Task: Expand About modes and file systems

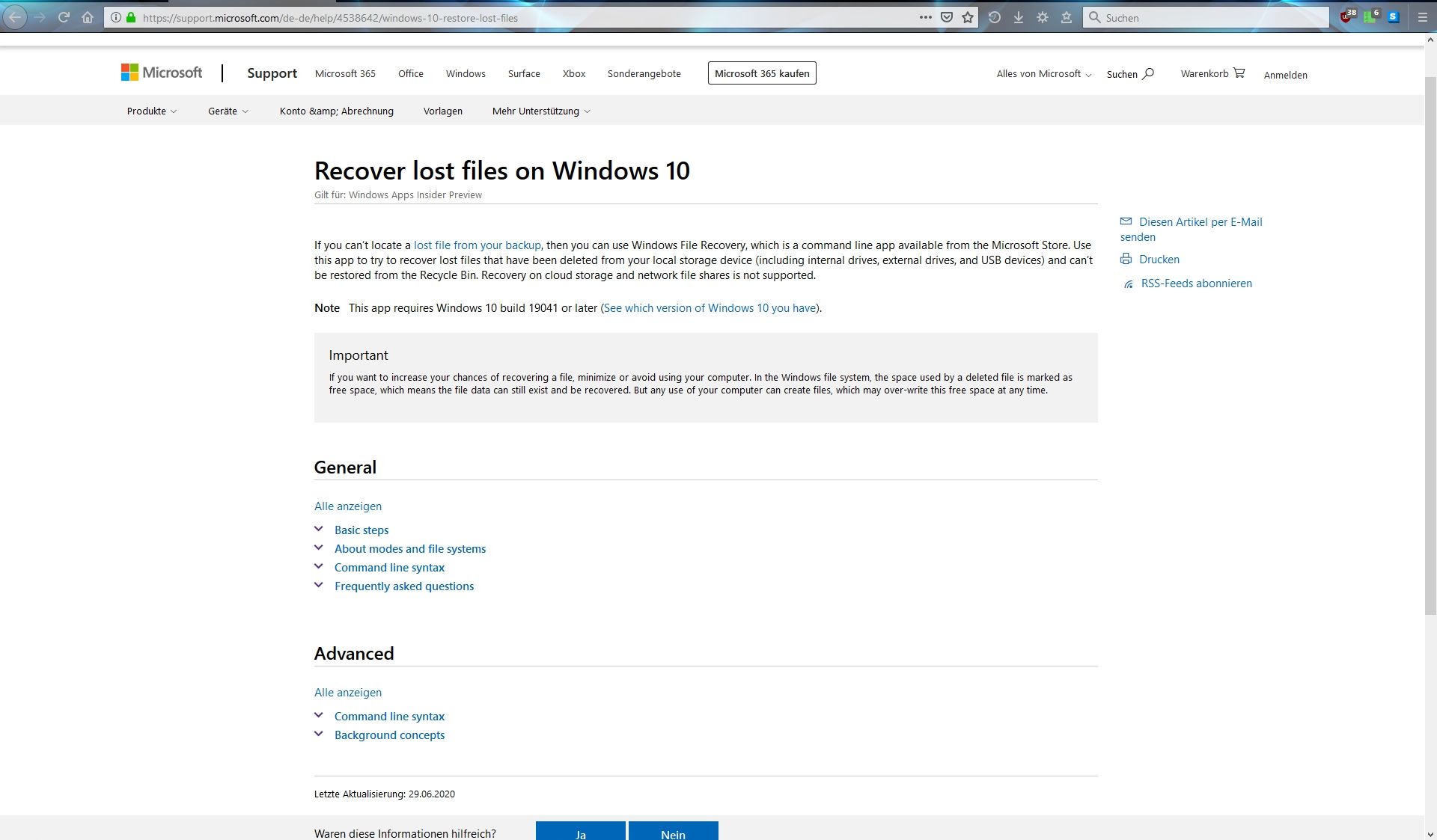Action: [x=409, y=549]
